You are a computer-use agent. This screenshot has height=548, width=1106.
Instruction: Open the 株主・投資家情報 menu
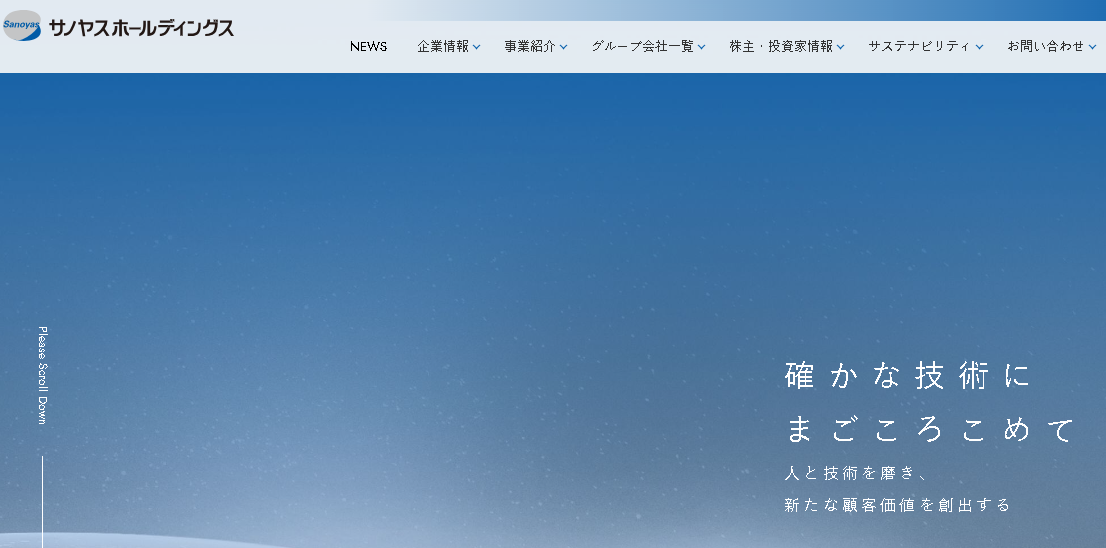[x=781, y=47]
